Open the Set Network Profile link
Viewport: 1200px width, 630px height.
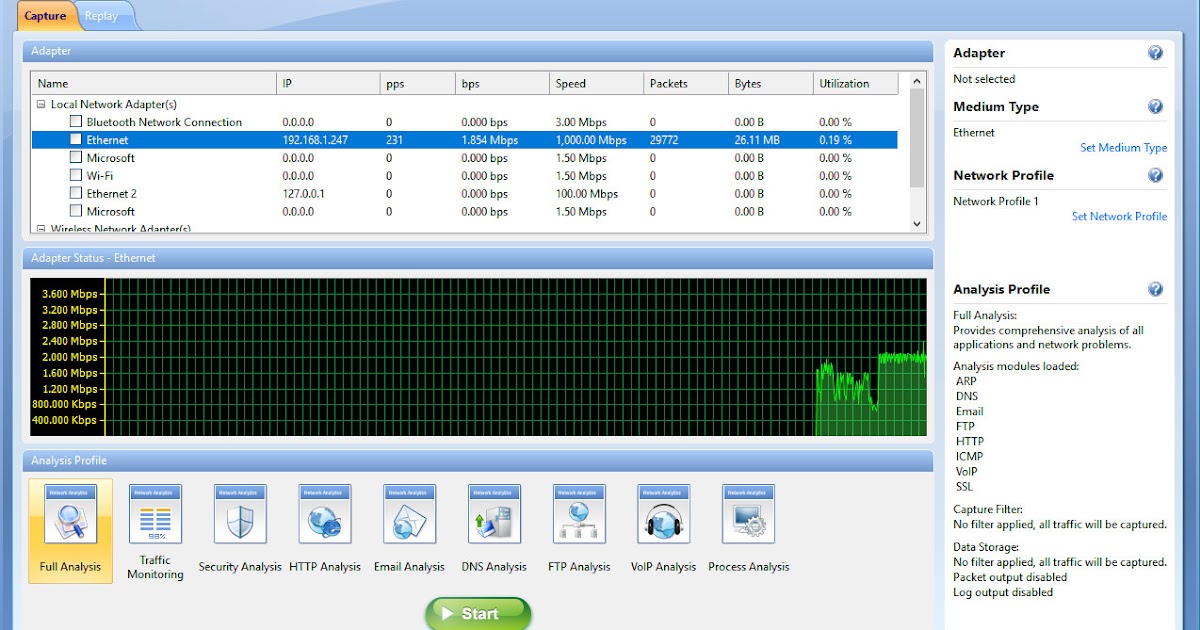pyautogui.click(x=1119, y=217)
